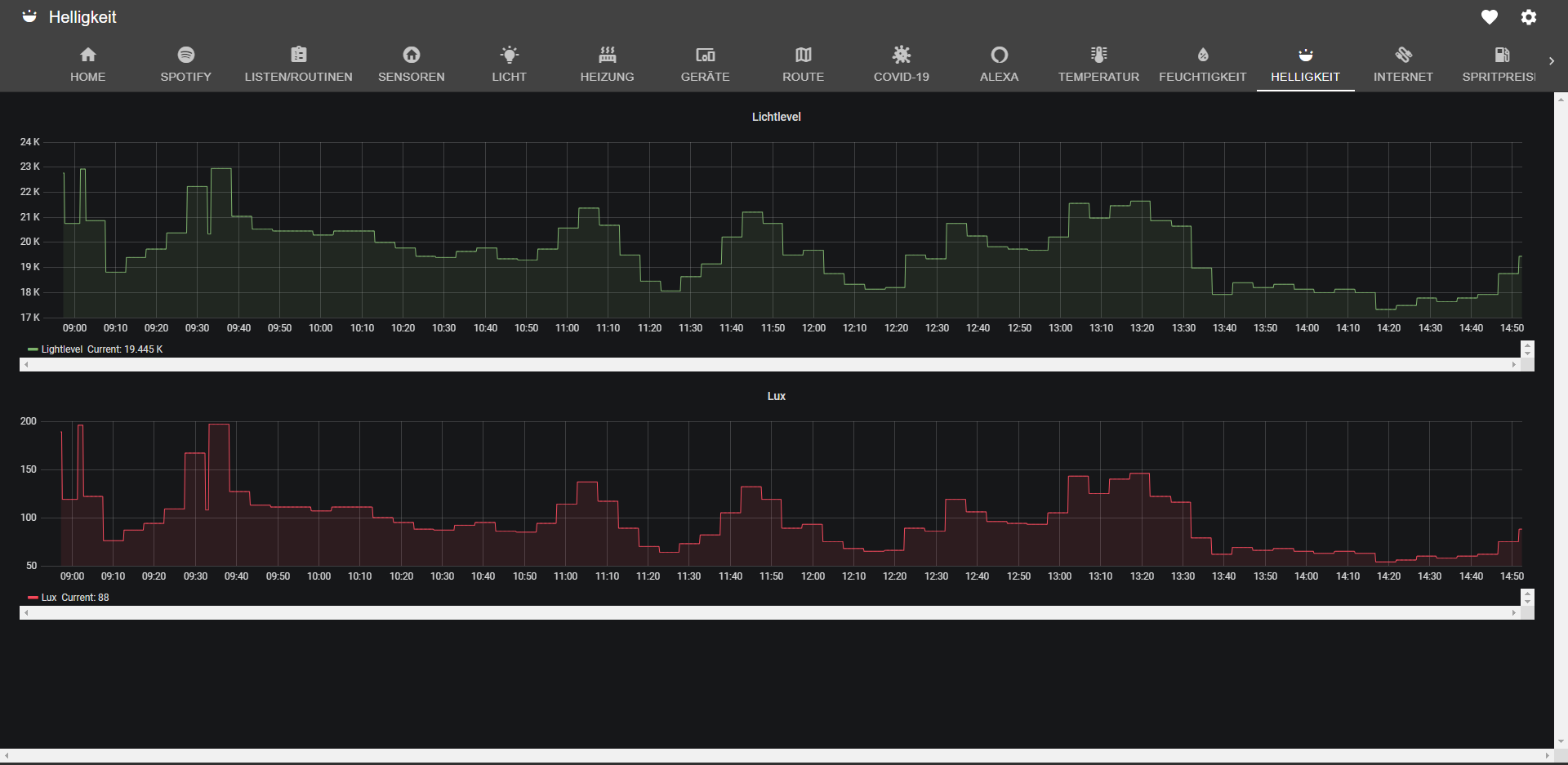This screenshot has height=765, width=1568.
Task: Open the Heizung radiator icon
Action: pos(608,55)
